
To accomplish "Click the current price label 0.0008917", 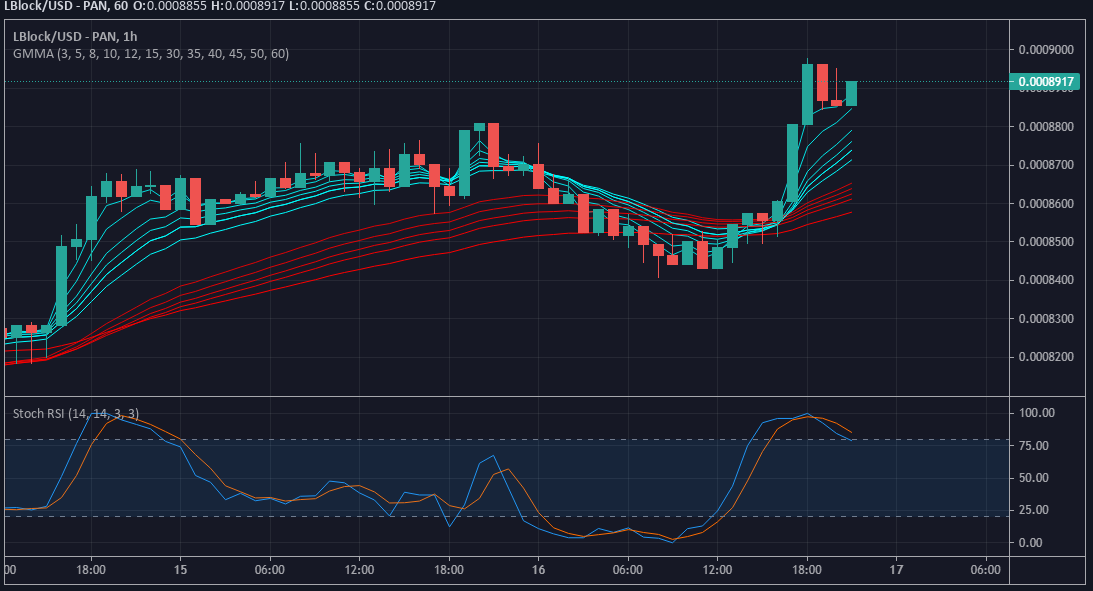I will coord(1045,82).
